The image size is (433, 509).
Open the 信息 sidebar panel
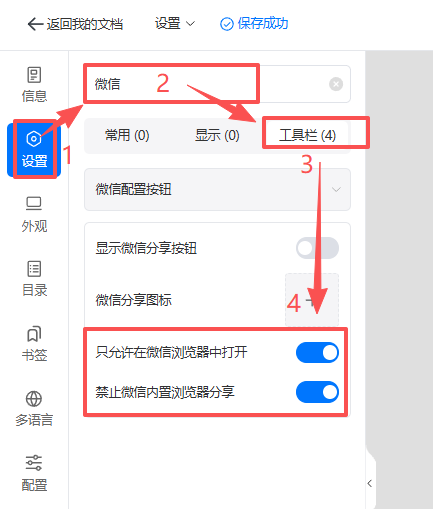tap(34, 85)
